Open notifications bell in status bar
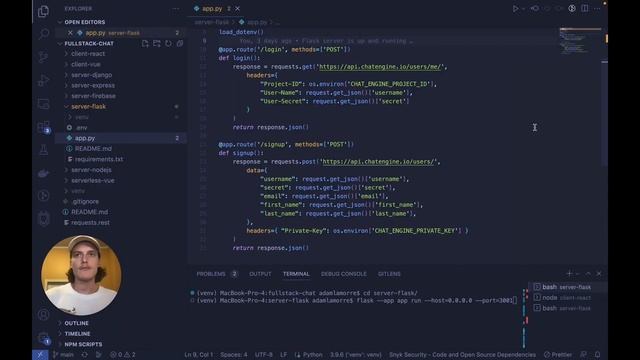Screen dimensions: 640x360 [597, 355]
